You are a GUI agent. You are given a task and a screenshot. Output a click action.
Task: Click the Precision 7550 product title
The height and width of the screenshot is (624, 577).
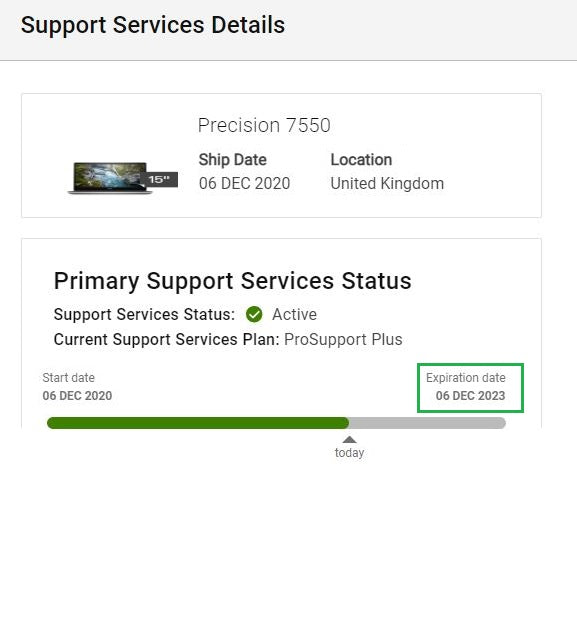pos(264,125)
